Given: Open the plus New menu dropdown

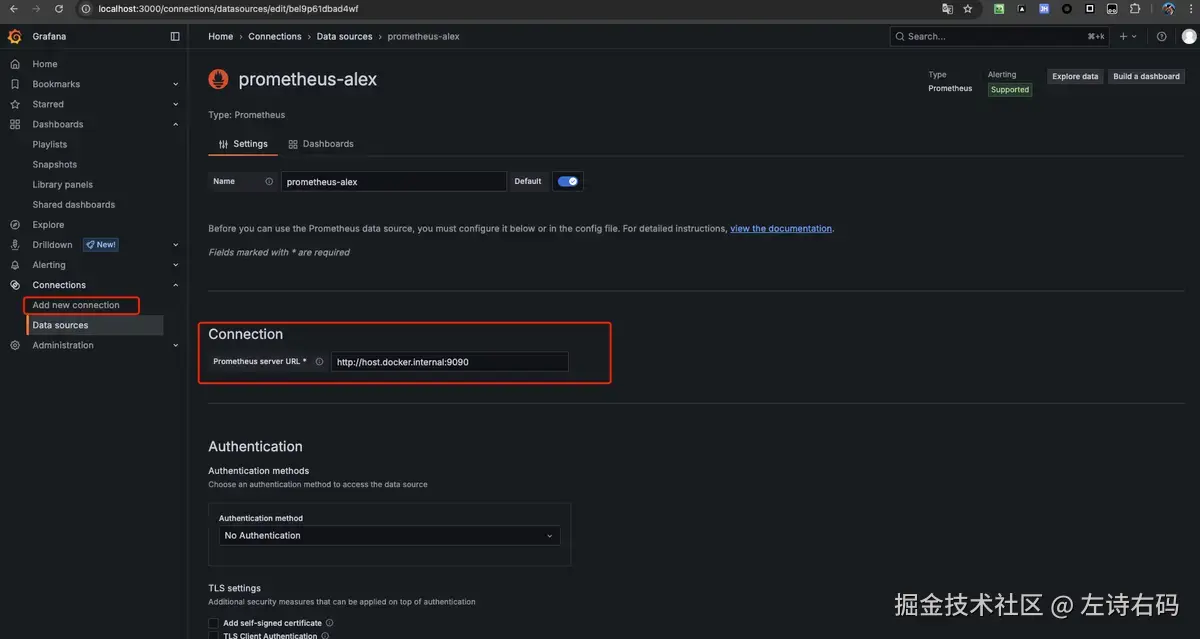Looking at the screenshot, I should point(1128,37).
